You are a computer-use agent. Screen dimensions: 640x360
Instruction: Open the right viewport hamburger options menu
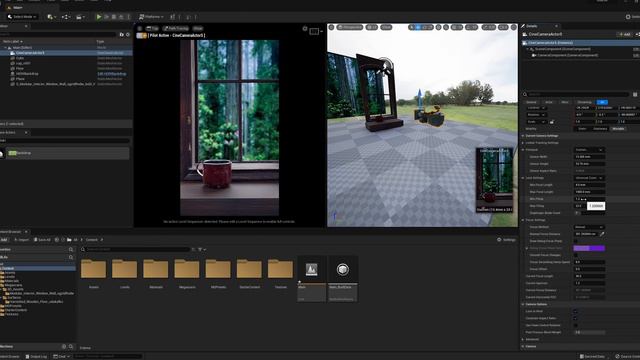(331, 27)
